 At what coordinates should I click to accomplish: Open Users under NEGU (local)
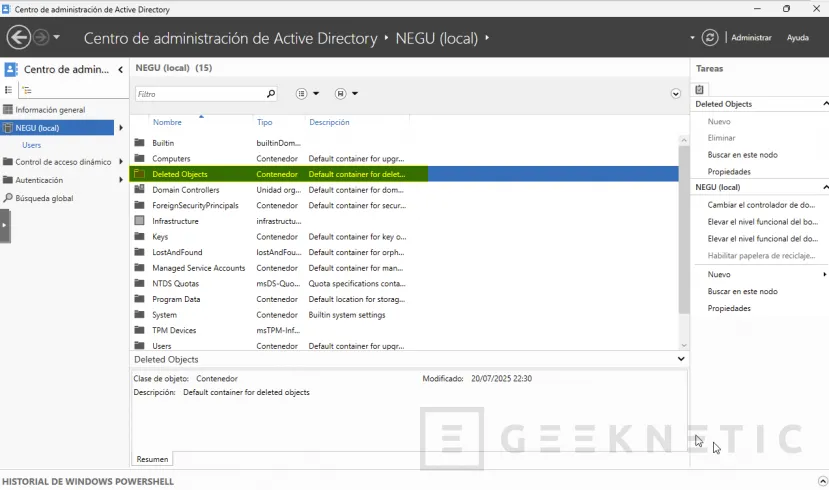coord(31,145)
